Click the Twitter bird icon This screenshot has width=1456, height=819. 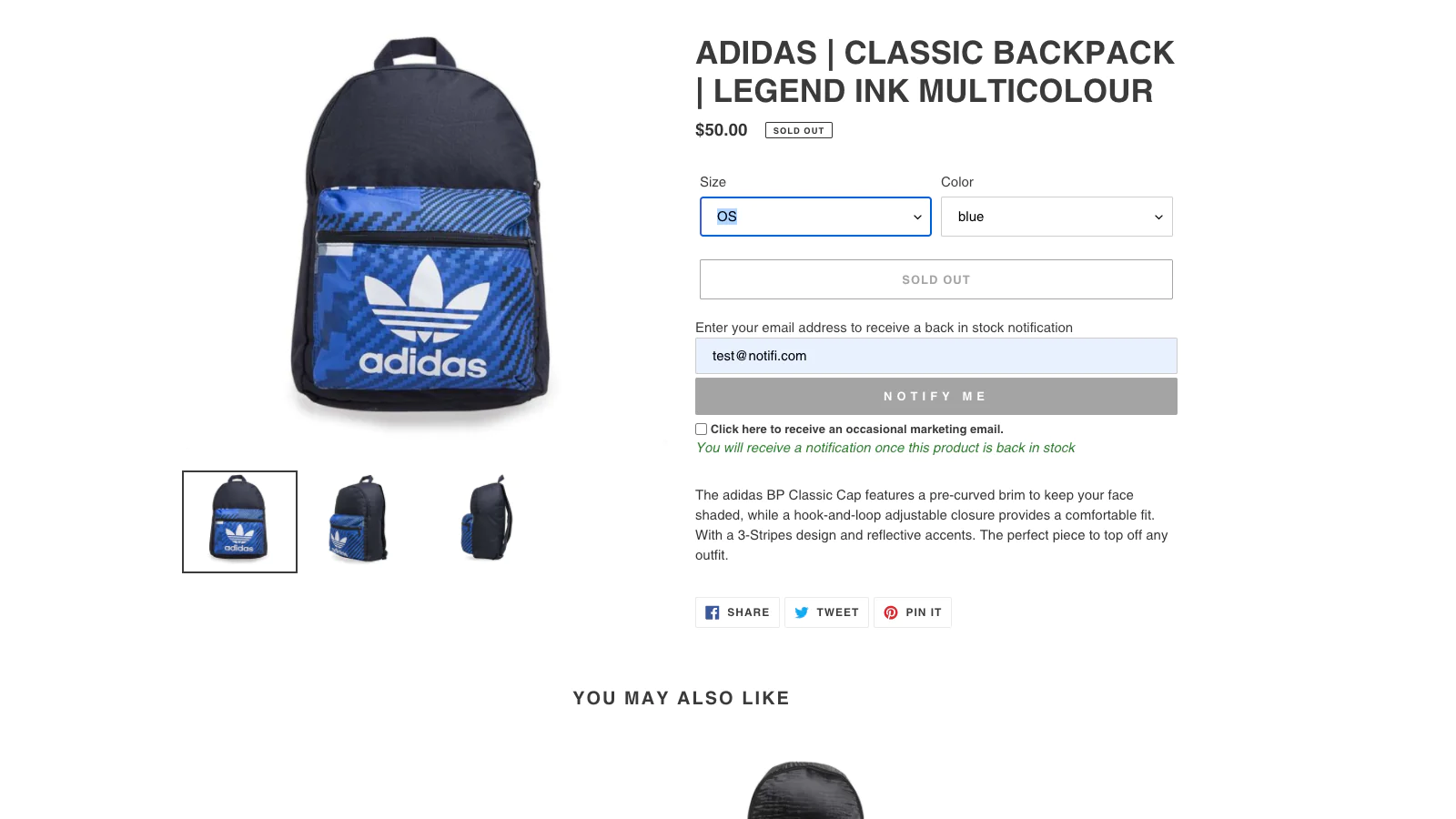click(x=802, y=612)
